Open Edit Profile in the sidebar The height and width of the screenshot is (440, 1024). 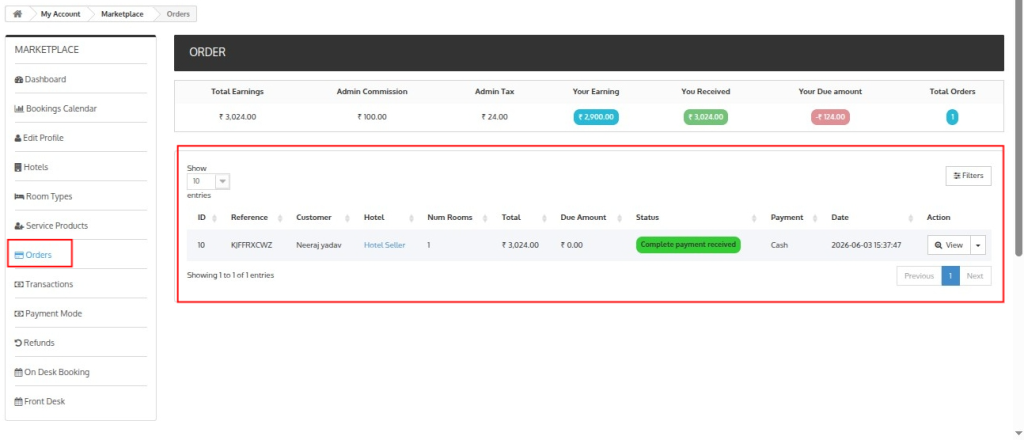[39, 138]
